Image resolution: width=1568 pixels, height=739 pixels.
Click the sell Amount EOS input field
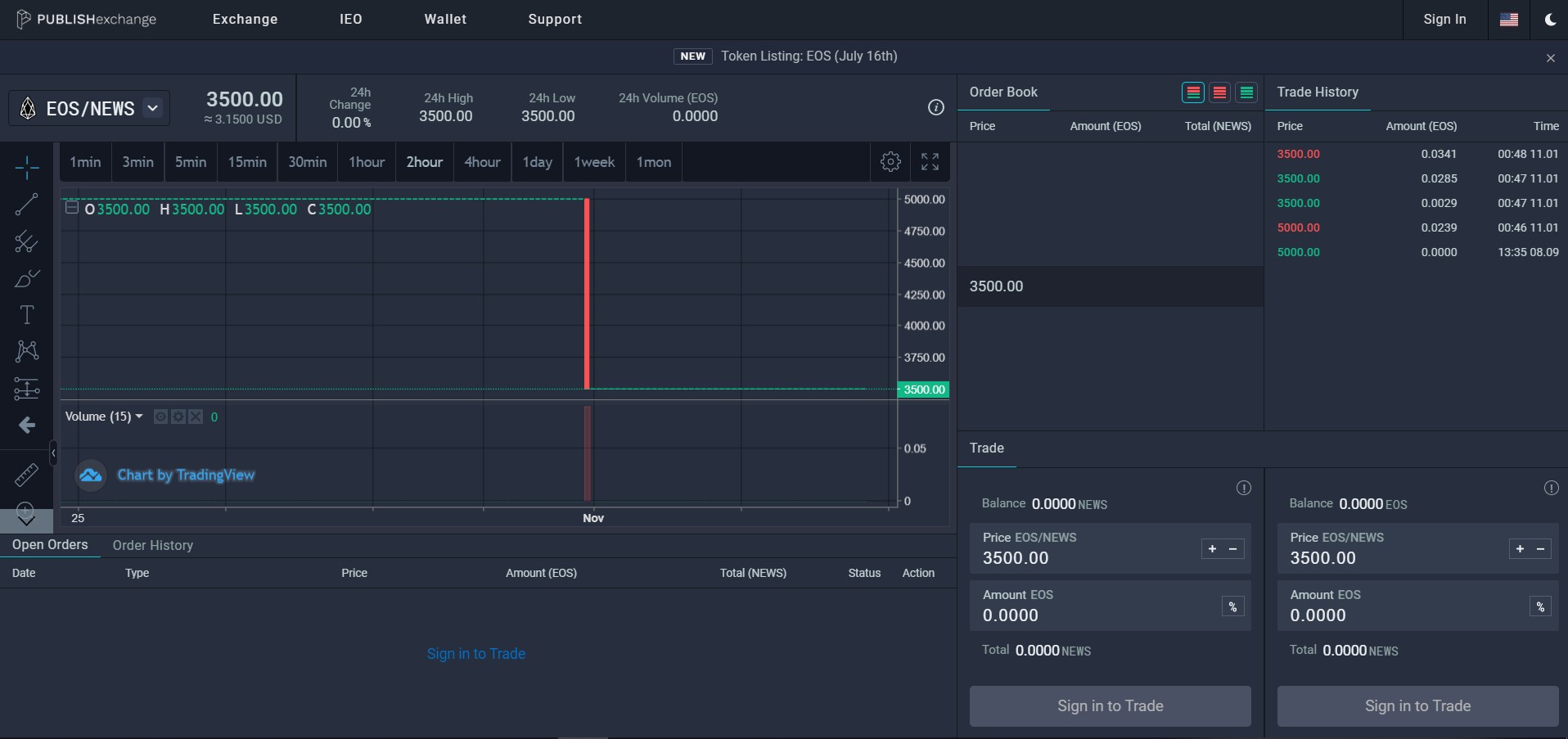tap(1418, 606)
